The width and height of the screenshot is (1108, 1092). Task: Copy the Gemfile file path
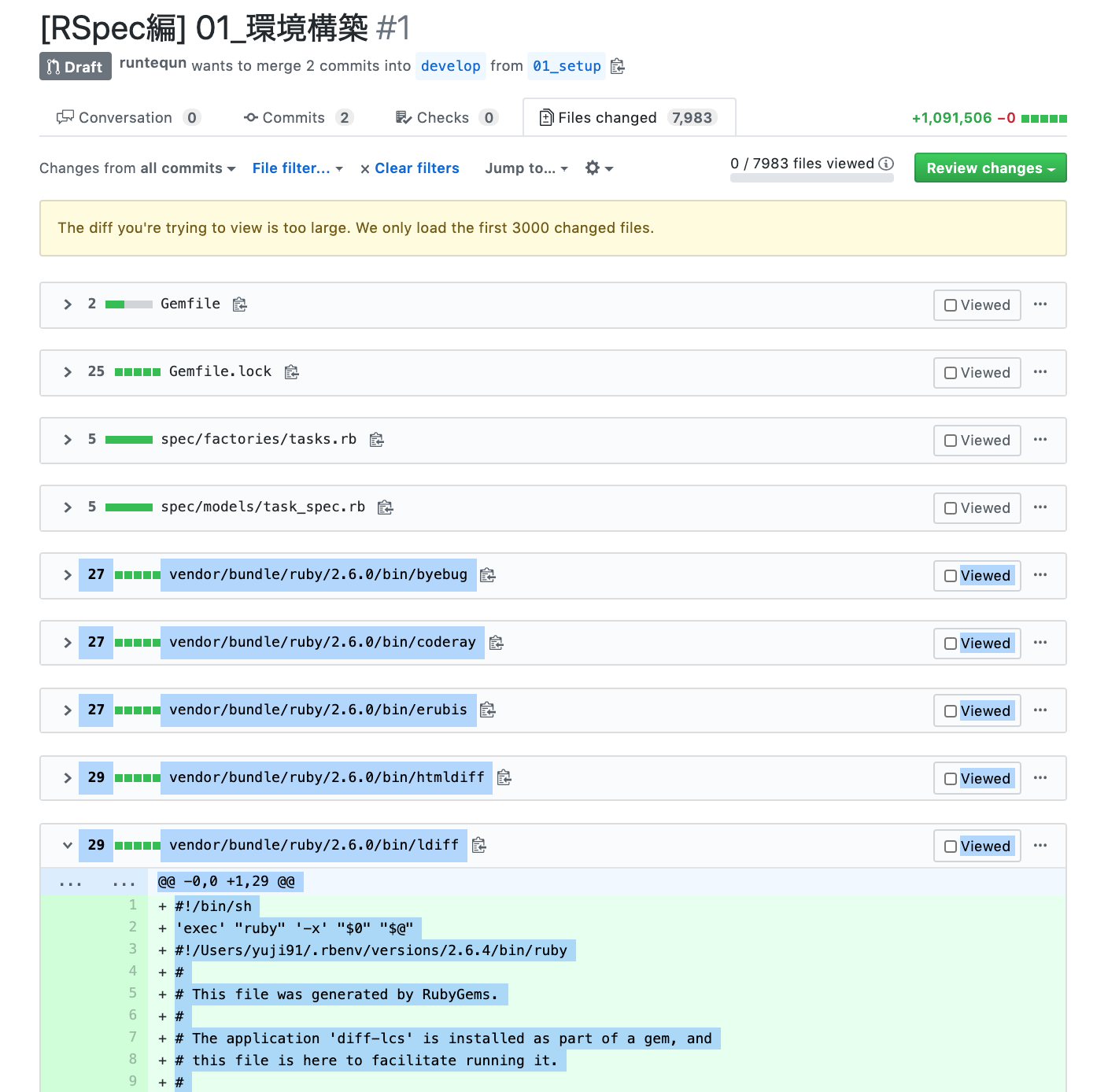coord(239,304)
